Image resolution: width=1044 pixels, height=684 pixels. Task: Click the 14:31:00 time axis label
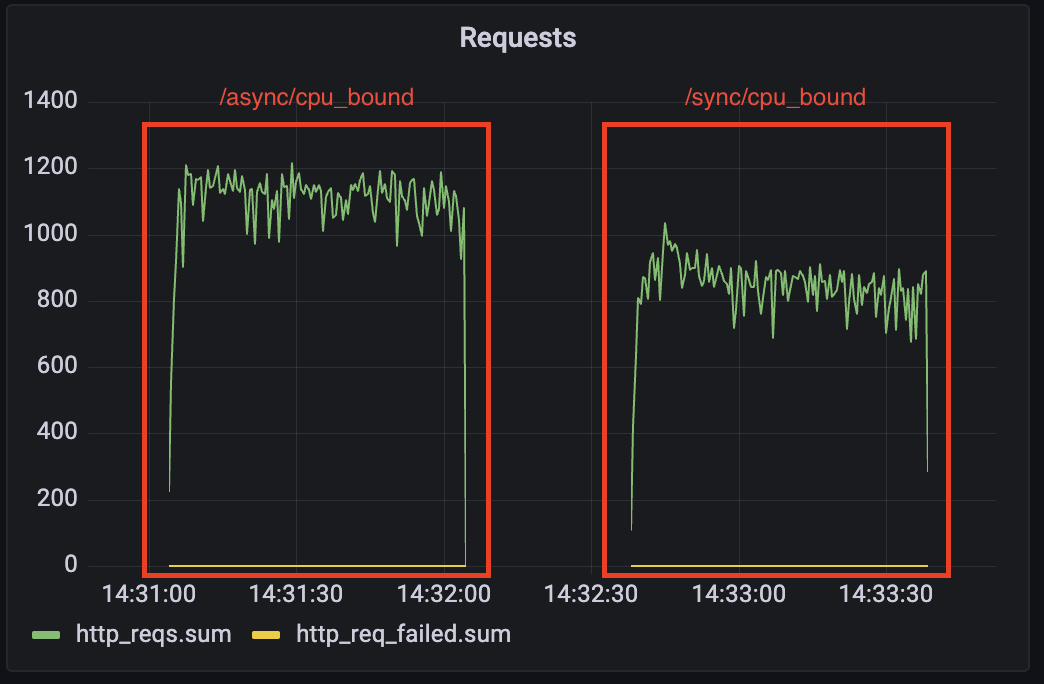tap(148, 594)
